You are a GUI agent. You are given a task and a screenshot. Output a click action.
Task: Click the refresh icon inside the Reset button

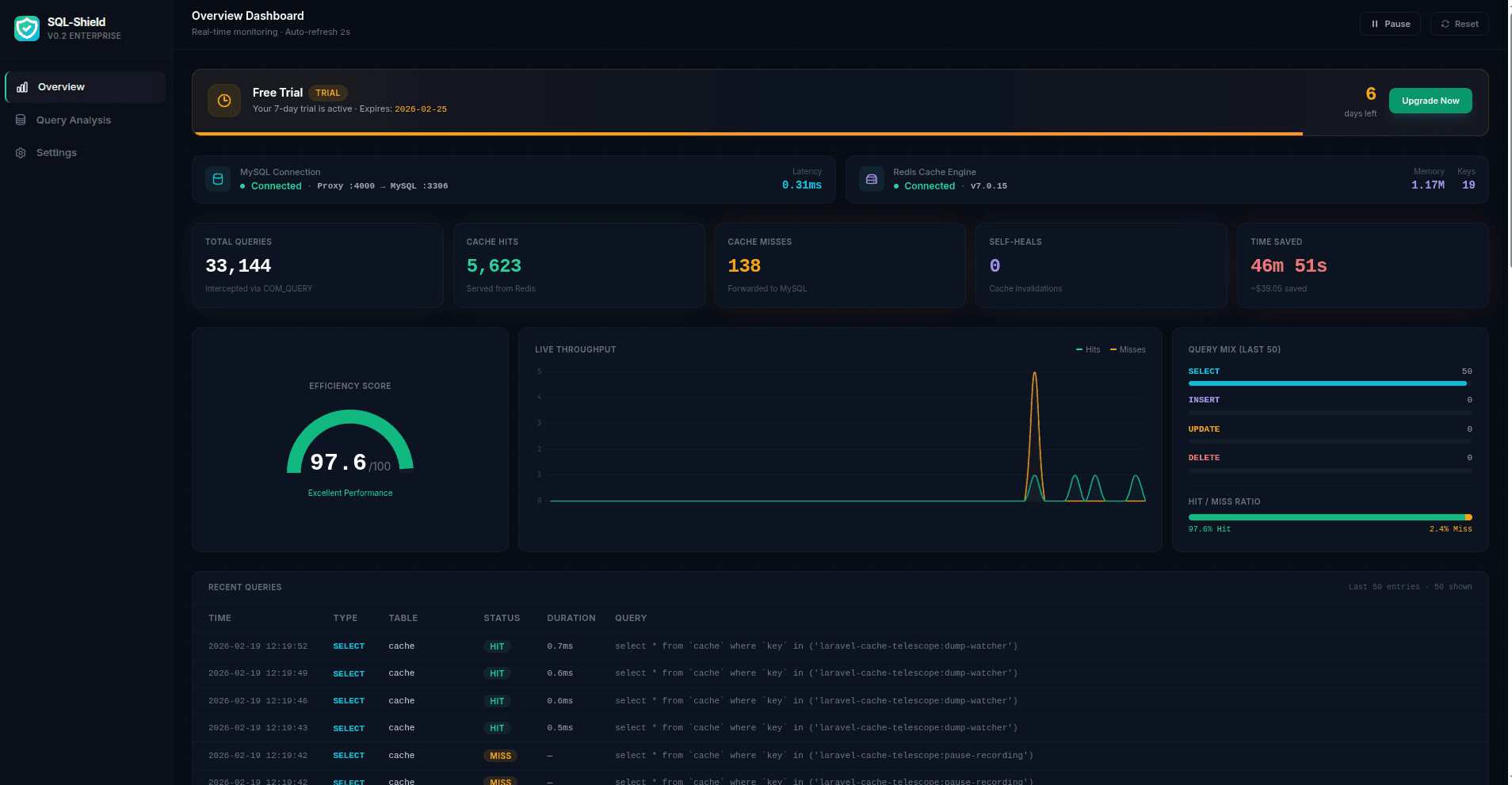[x=1445, y=24]
